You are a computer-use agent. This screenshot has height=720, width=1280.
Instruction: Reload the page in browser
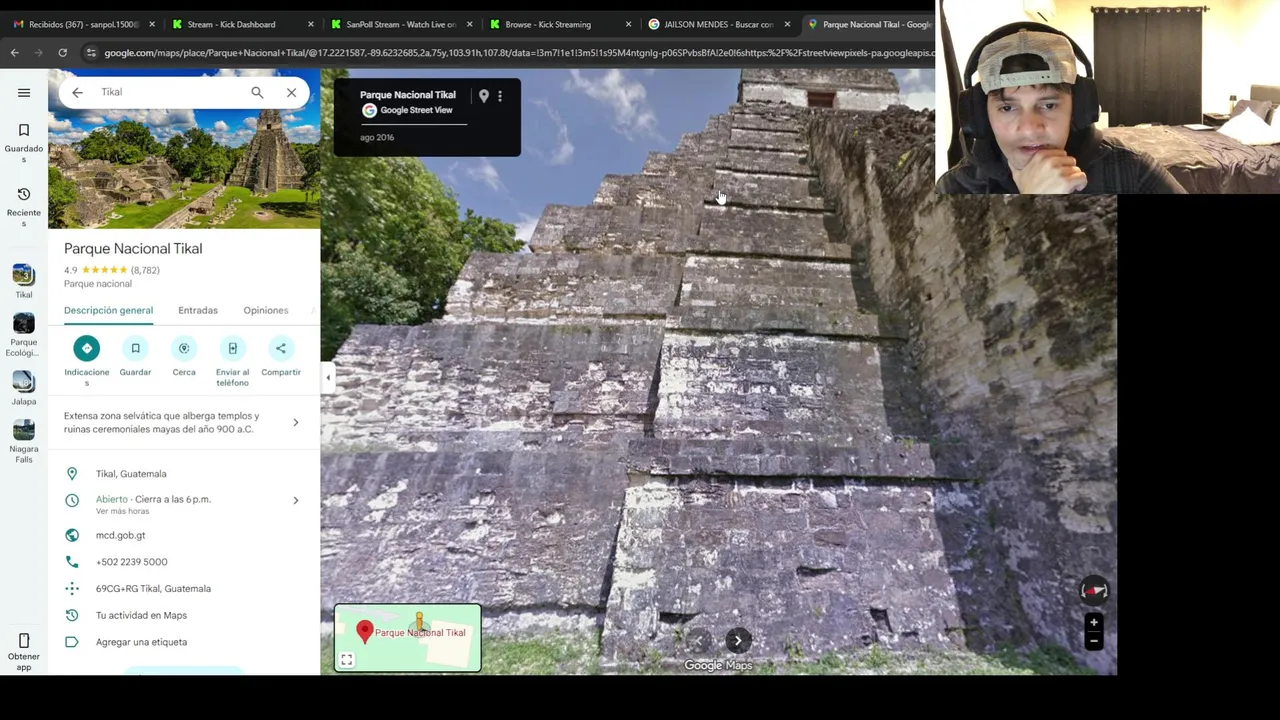[62, 52]
